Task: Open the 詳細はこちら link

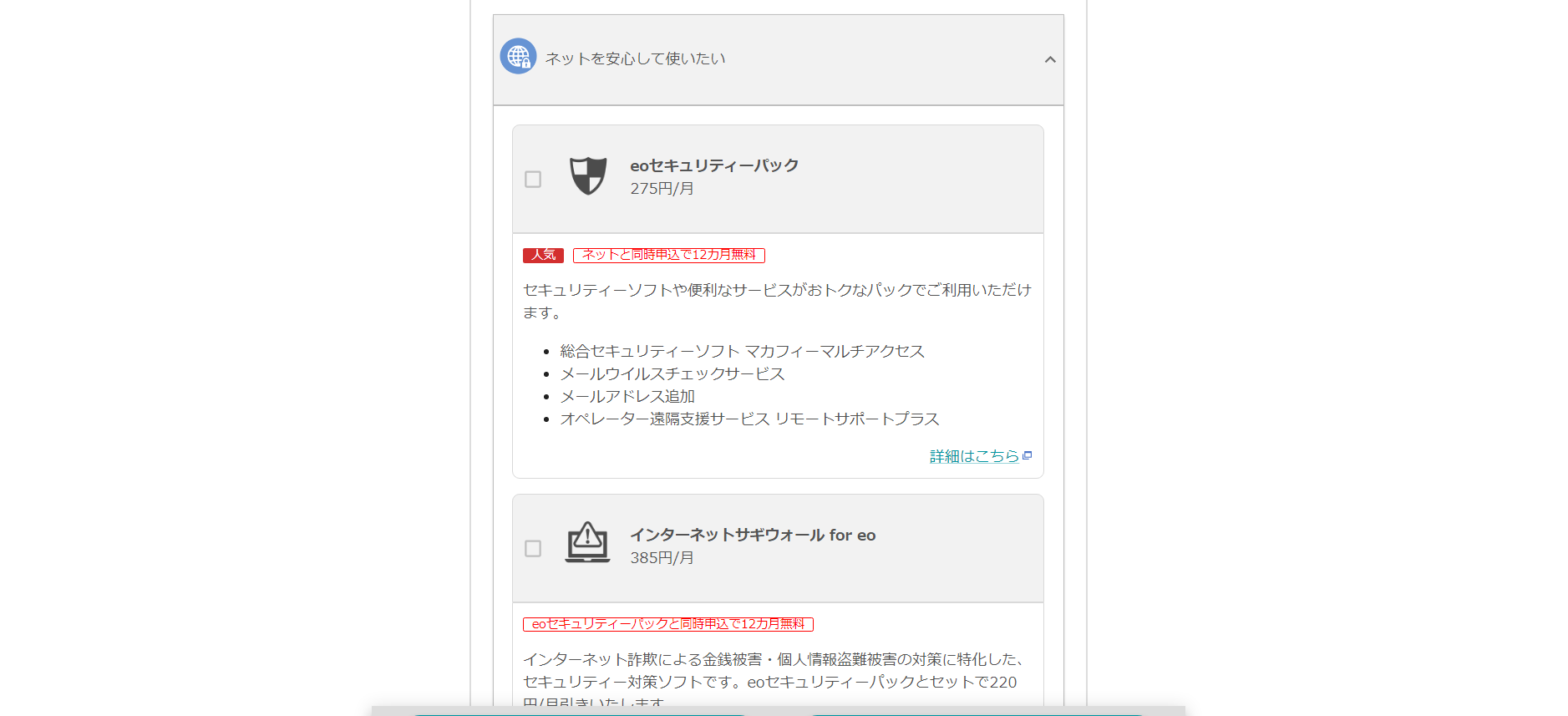Action: click(974, 456)
